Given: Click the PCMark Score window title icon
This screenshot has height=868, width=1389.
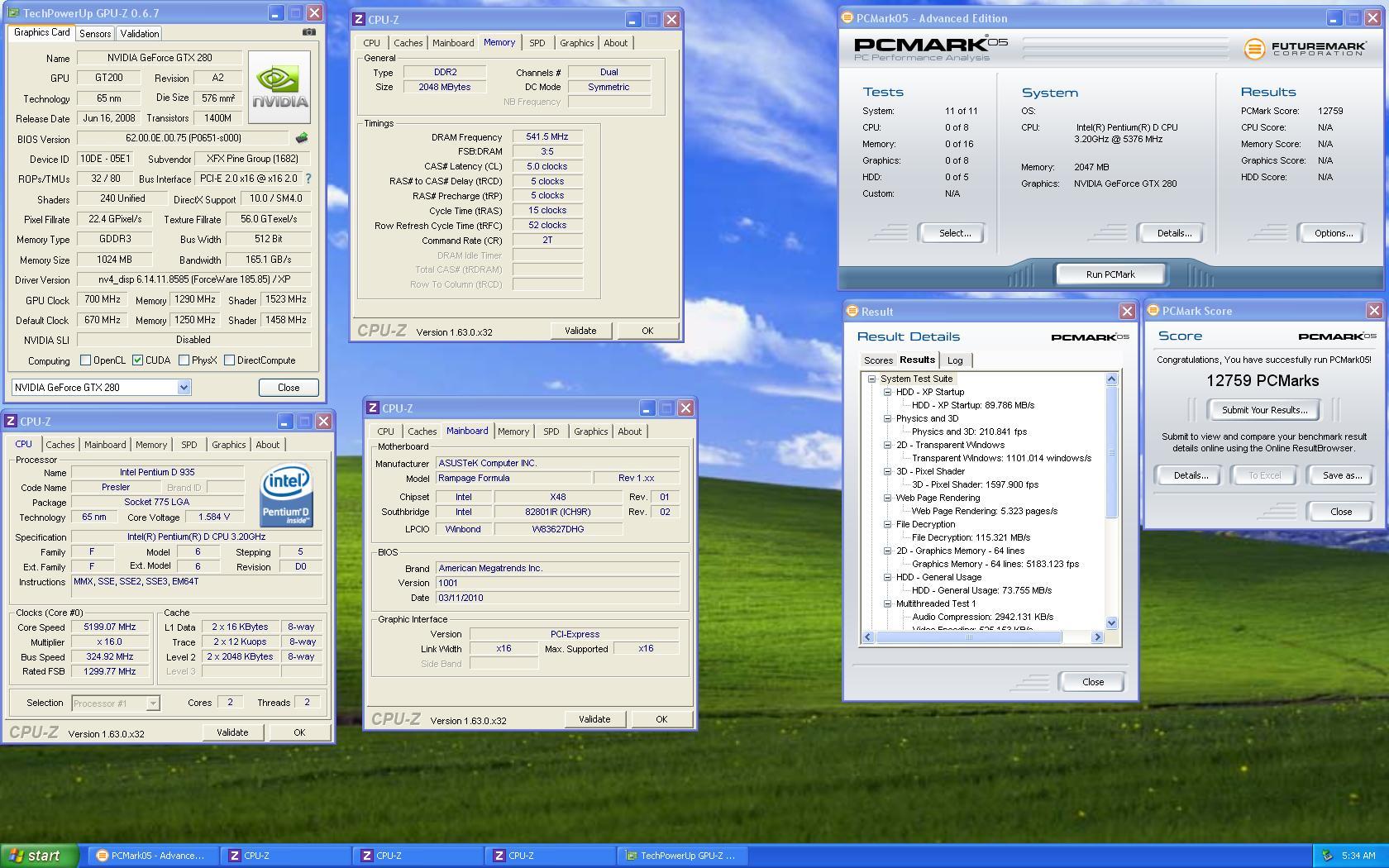Looking at the screenshot, I should click(x=1153, y=311).
